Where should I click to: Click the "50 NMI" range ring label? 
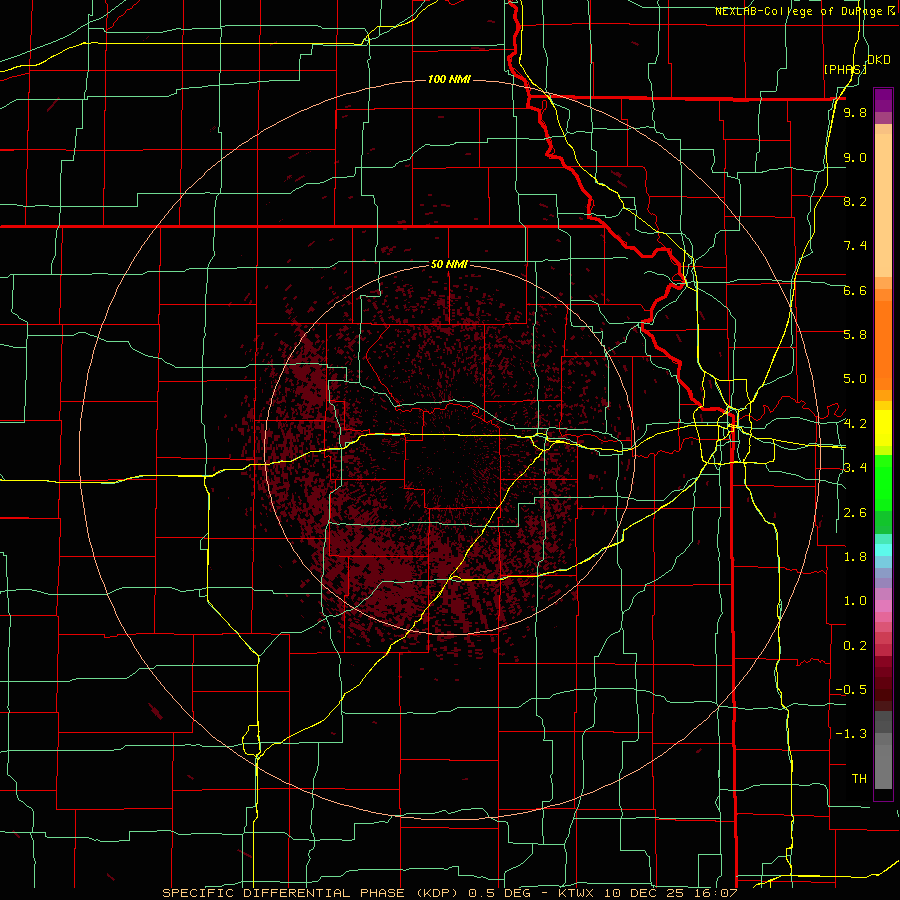449,264
